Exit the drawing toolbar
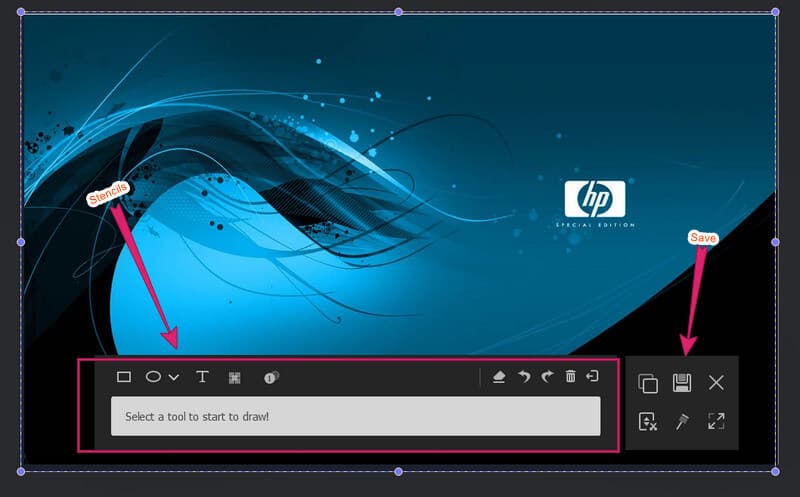Image resolution: width=800 pixels, height=497 pixels. click(x=592, y=377)
